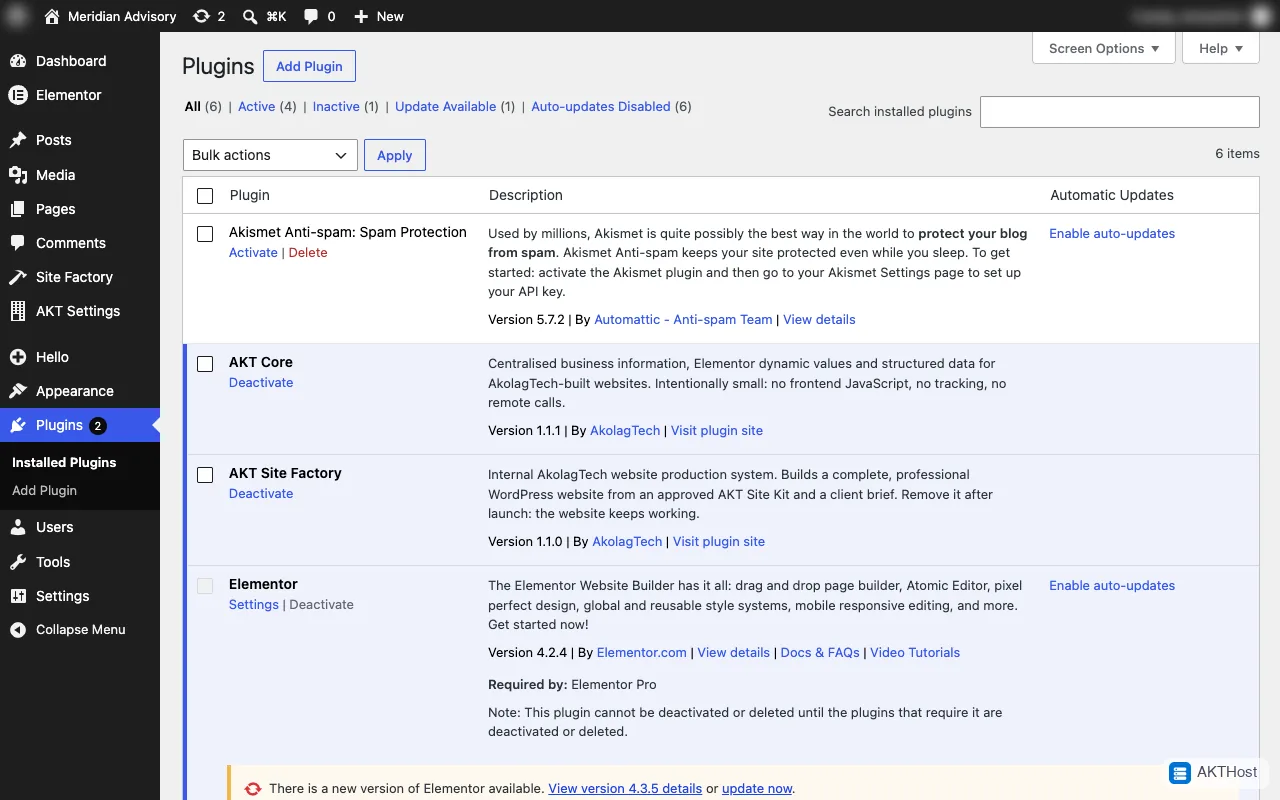Expand the Screen Options panel

pyautogui.click(x=1104, y=48)
